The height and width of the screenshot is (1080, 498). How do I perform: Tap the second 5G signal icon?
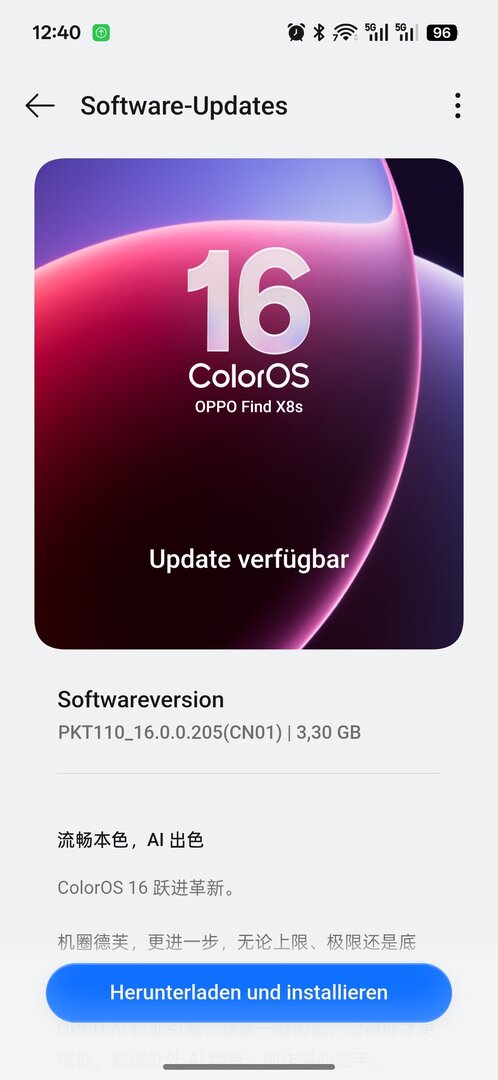tap(407, 32)
